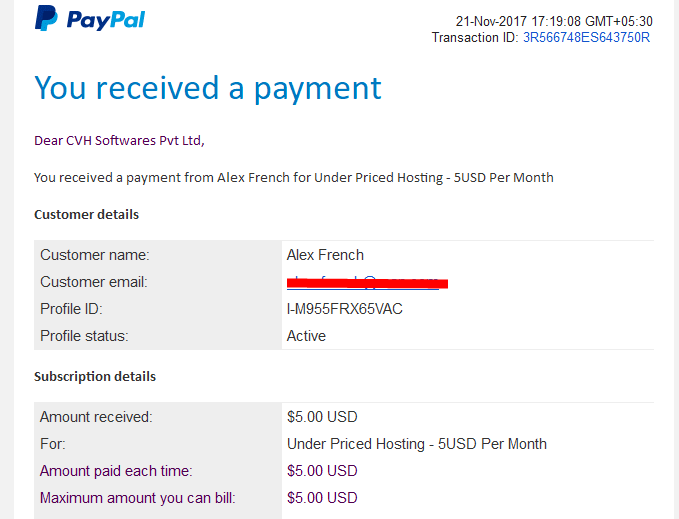Click the Maximum amount you can bill value

(322, 498)
